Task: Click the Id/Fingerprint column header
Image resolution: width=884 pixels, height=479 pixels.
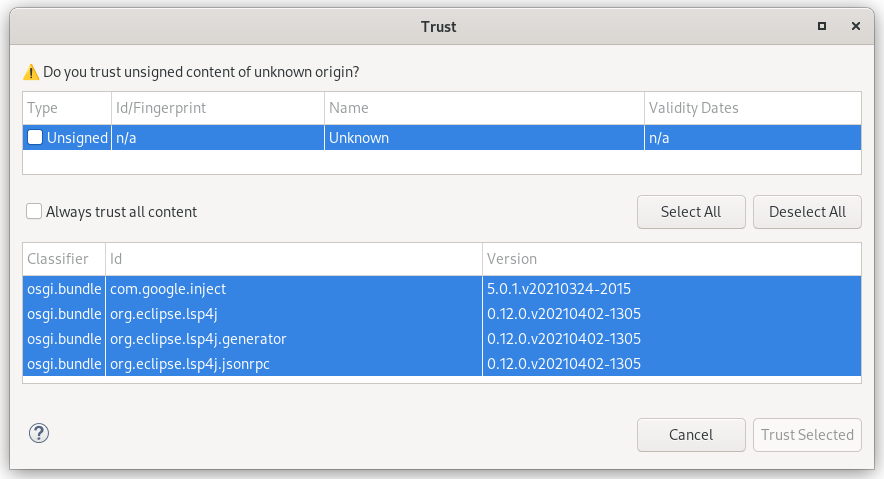Action: [x=218, y=108]
